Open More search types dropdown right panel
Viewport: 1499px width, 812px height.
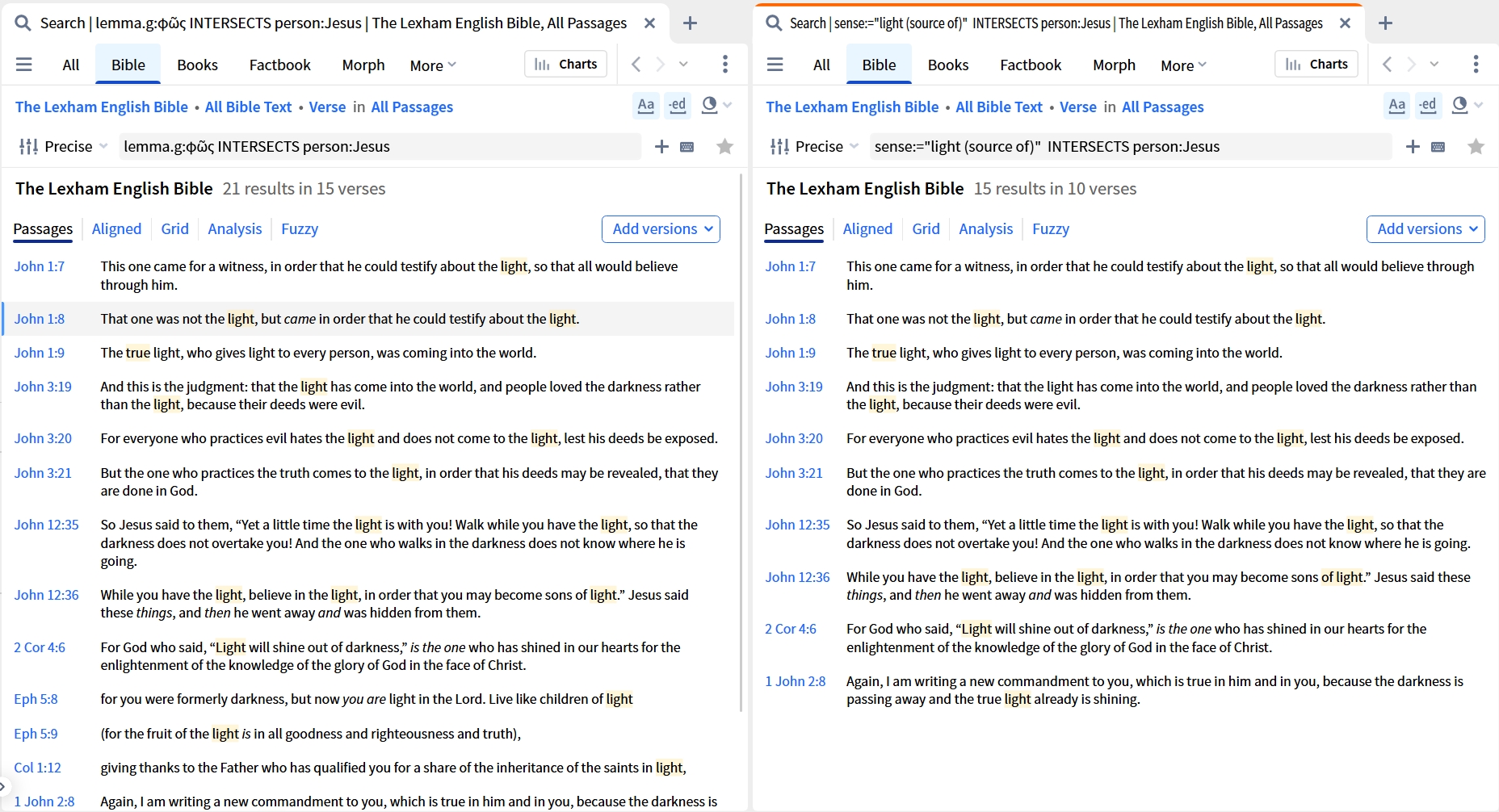pos(1183,65)
